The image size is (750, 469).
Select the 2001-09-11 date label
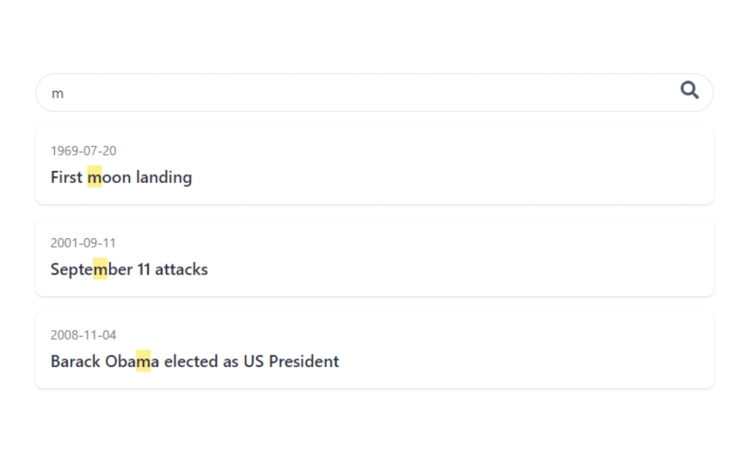[83, 243]
